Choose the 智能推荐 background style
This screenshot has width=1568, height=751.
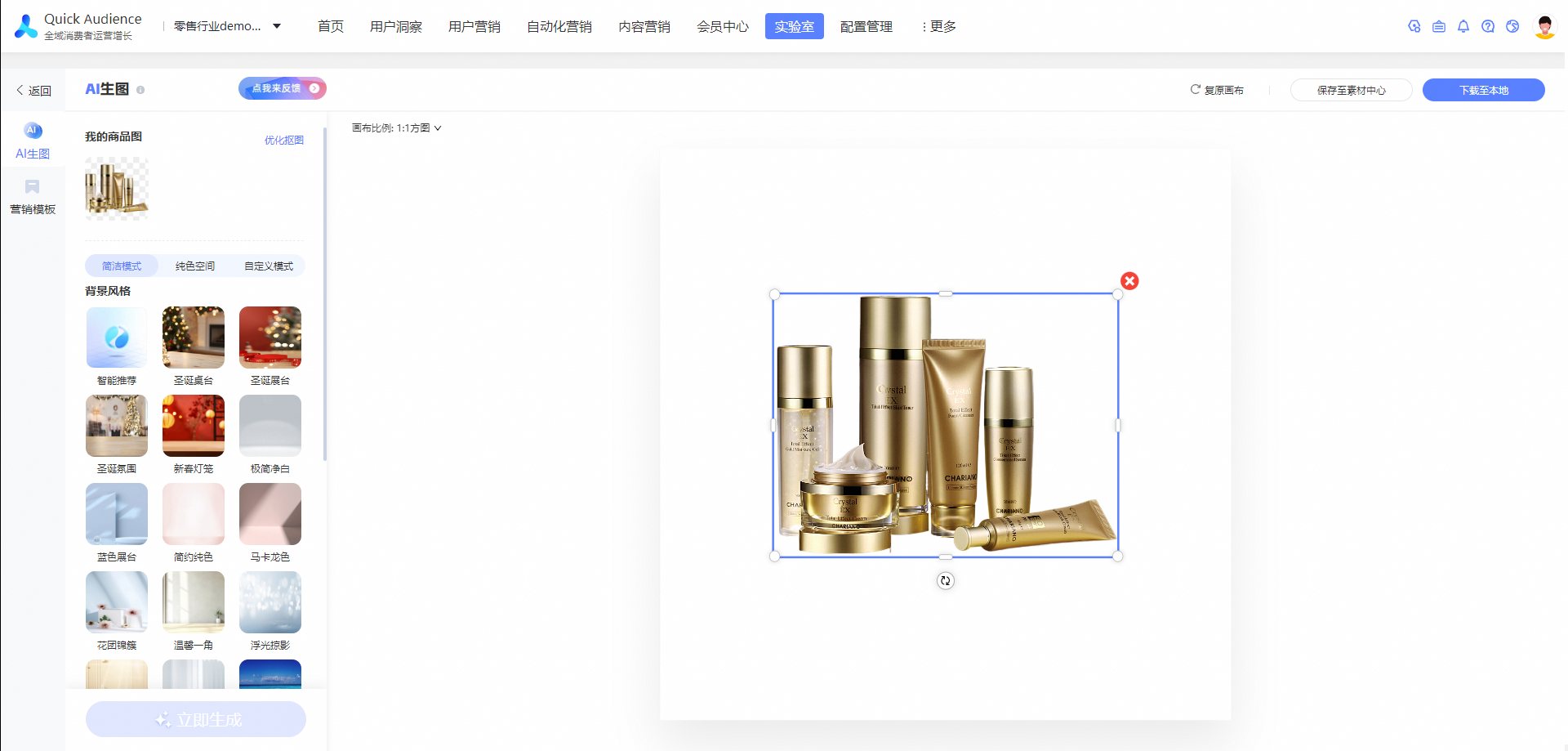[x=117, y=338]
